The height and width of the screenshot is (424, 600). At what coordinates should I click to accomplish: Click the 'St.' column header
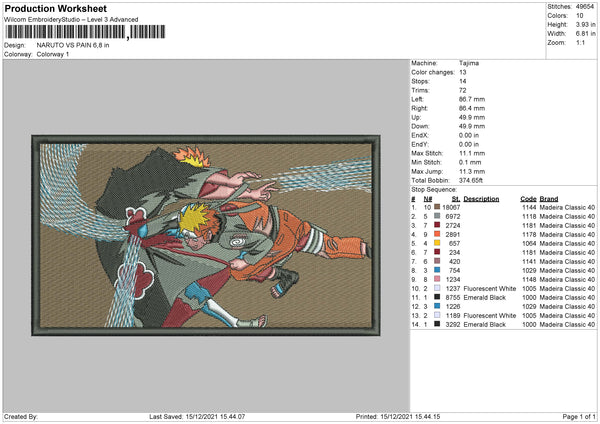456,199
